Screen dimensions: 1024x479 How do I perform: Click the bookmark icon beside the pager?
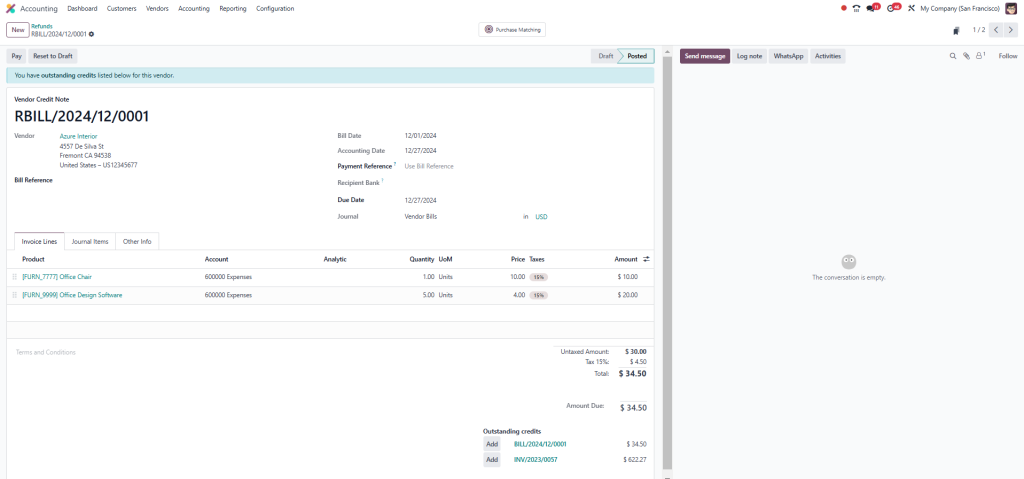coord(955,30)
